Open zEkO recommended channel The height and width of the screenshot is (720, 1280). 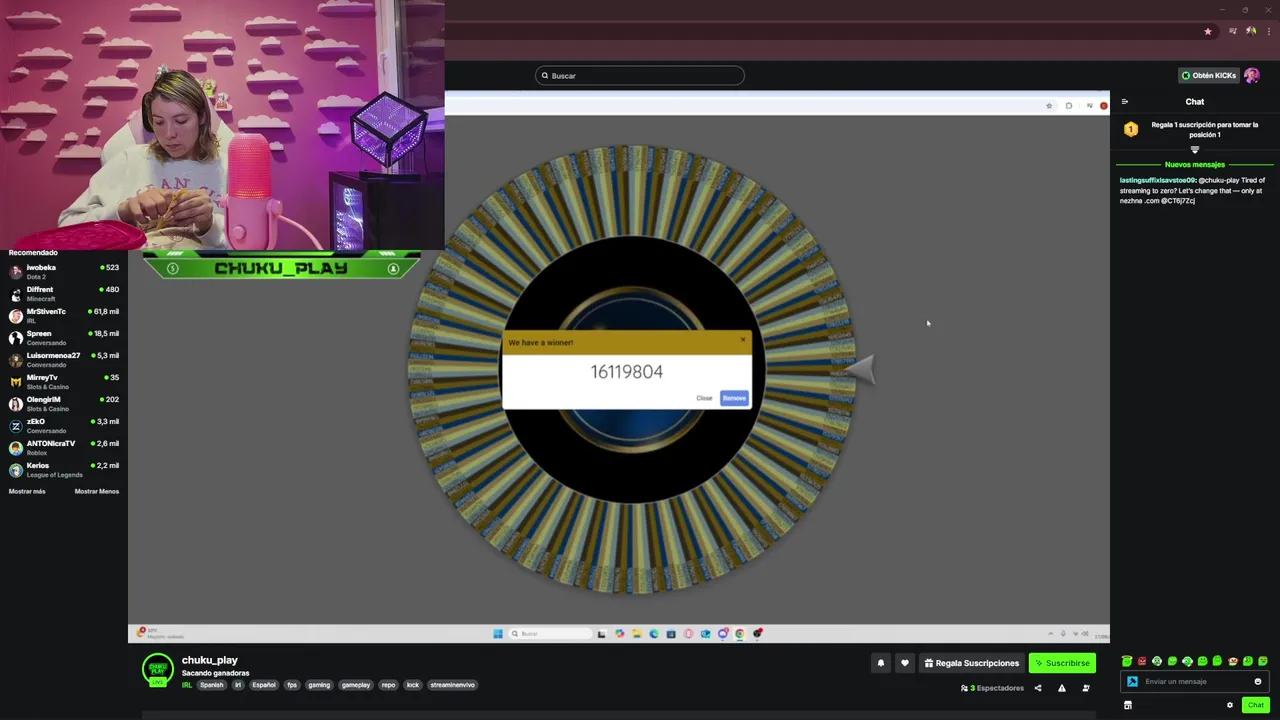click(64, 426)
